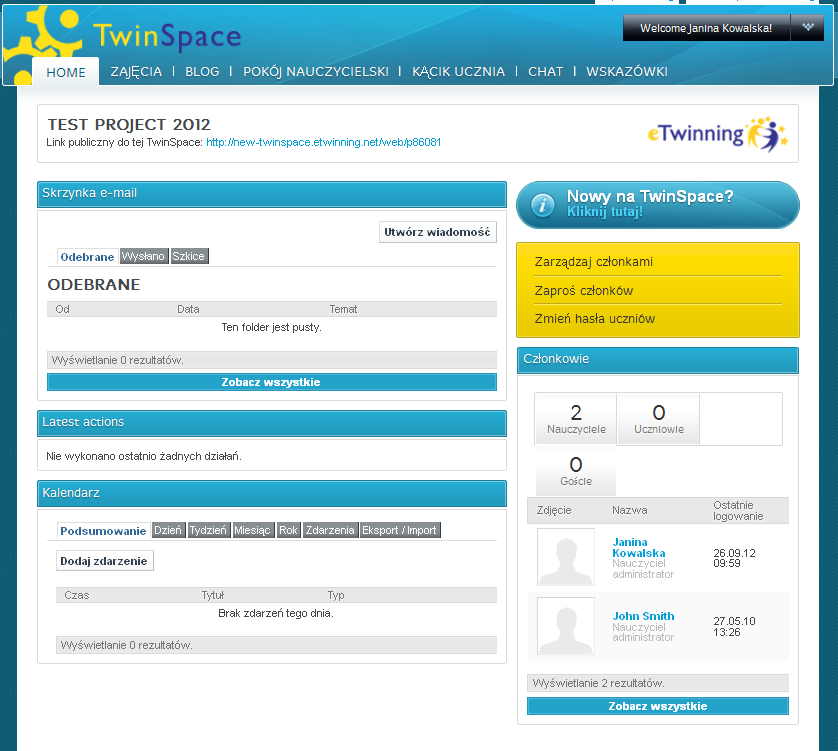Viewport: 838px width, 751px height.
Task: Open KĄCIK UCZNIA in navigation
Action: (x=458, y=72)
